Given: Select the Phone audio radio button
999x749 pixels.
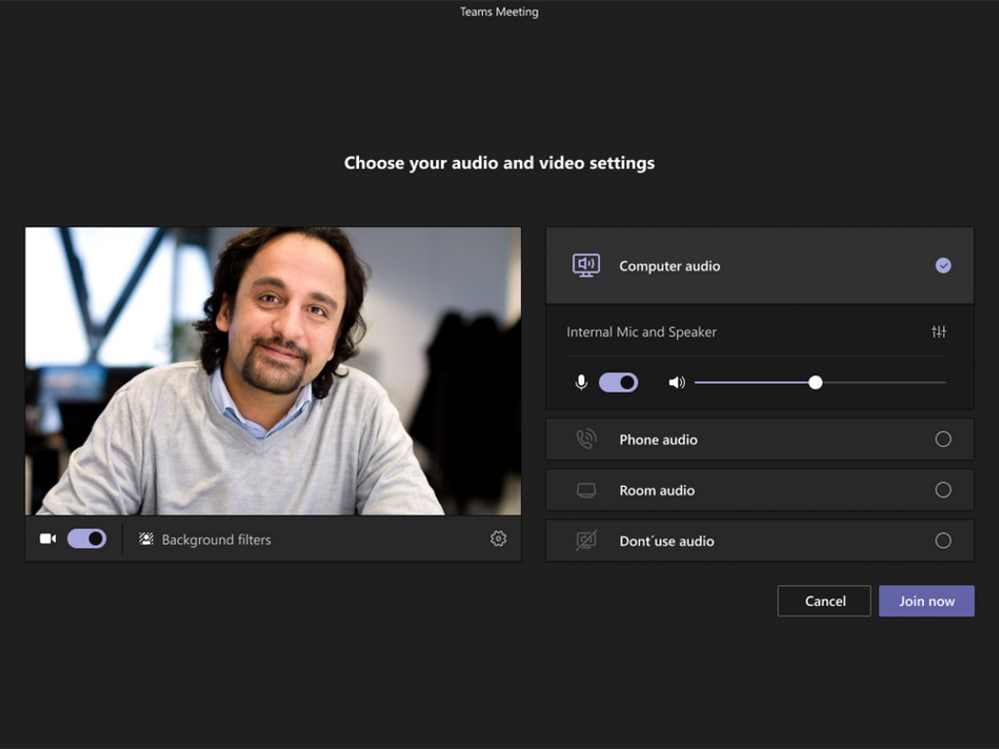Looking at the screenshot, I should coord(943,439).
